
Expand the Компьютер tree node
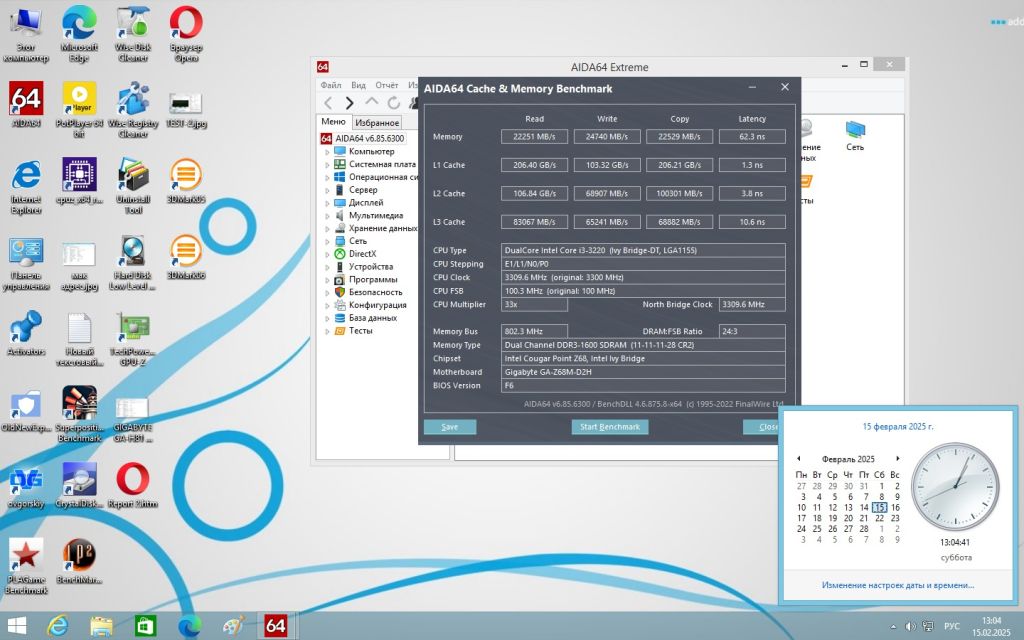coord(328,152)
